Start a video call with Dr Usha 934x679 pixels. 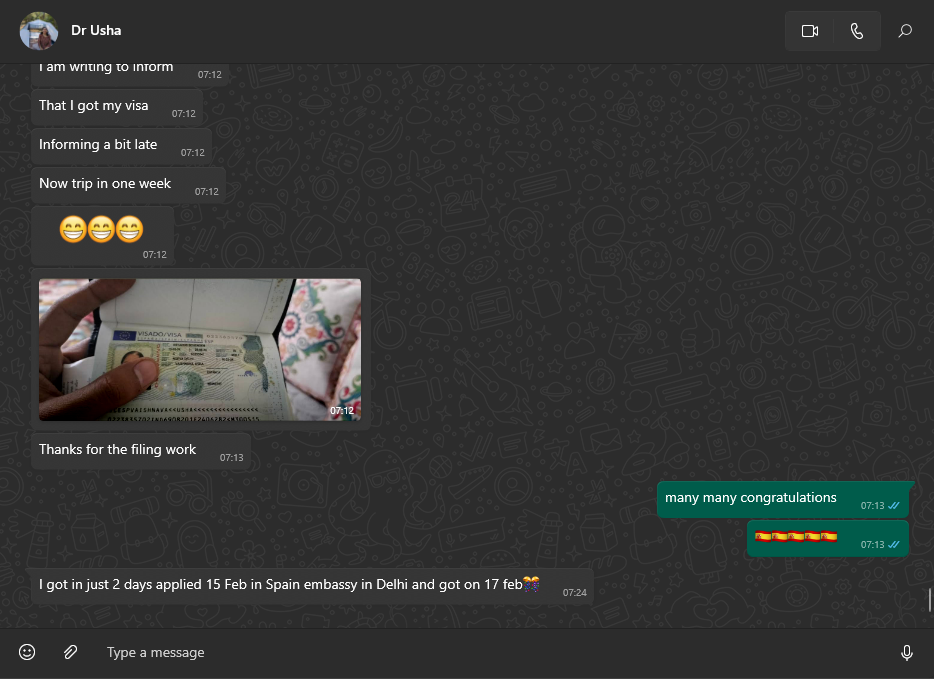[x=810, y=31]
